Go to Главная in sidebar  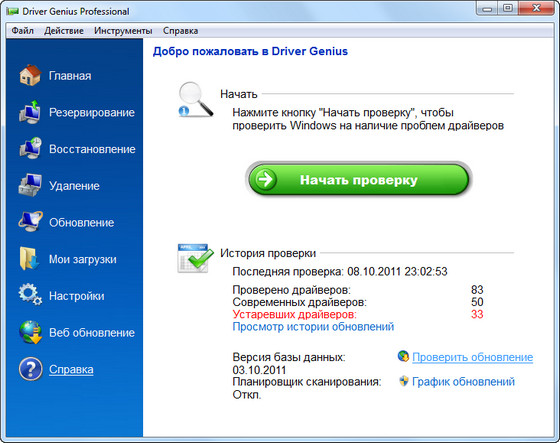[70, 76]
